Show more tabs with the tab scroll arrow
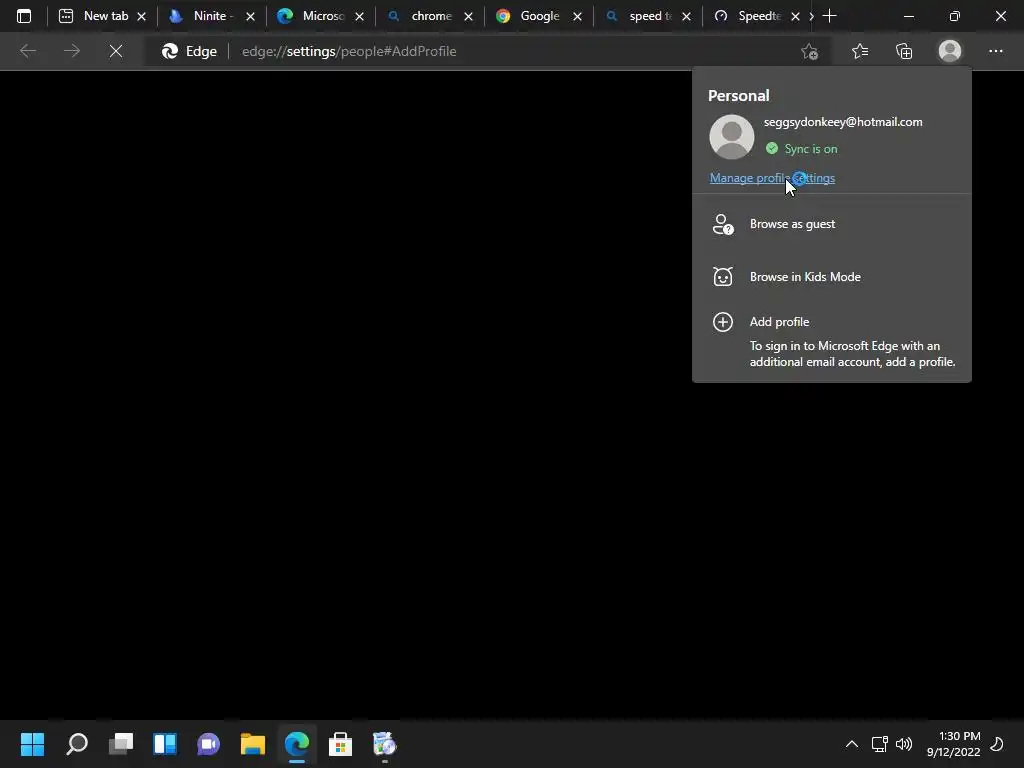1024x768 pixels. (x=812, y=16)
